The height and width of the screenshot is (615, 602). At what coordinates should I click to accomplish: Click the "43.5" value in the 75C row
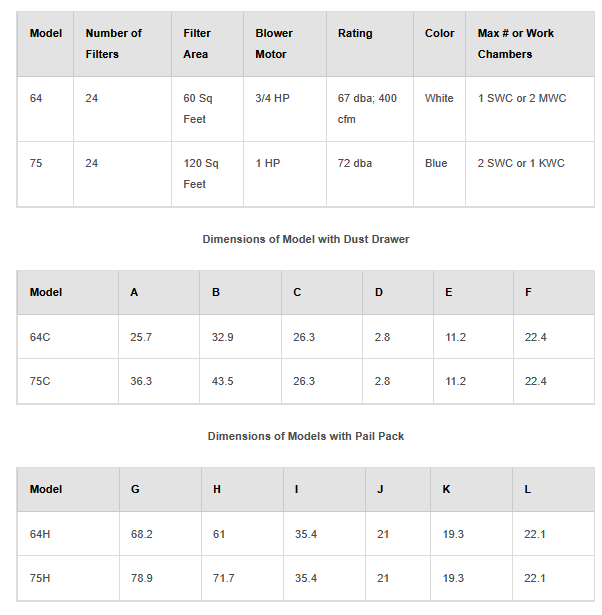click(223, 381)
